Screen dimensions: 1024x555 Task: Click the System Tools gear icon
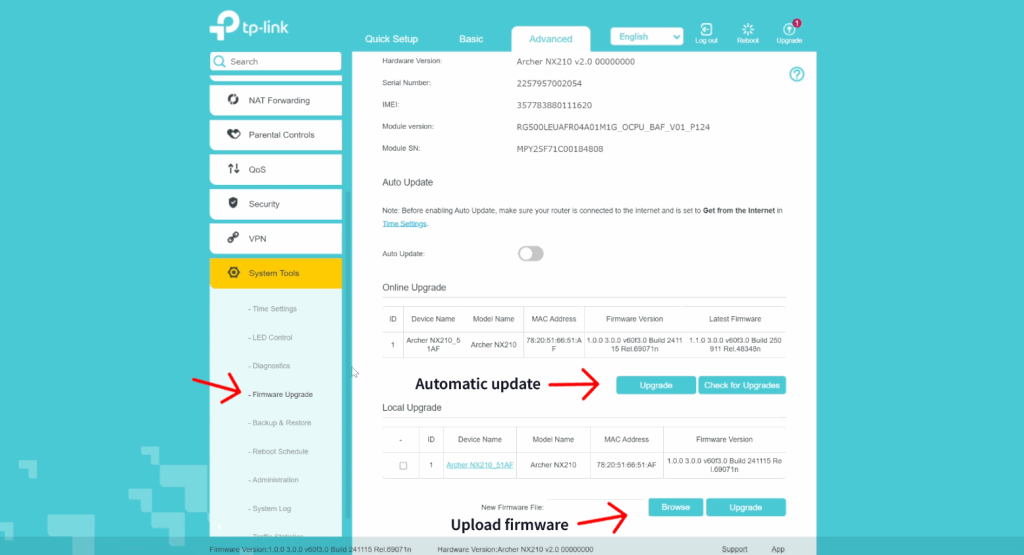tap(233, 273)
